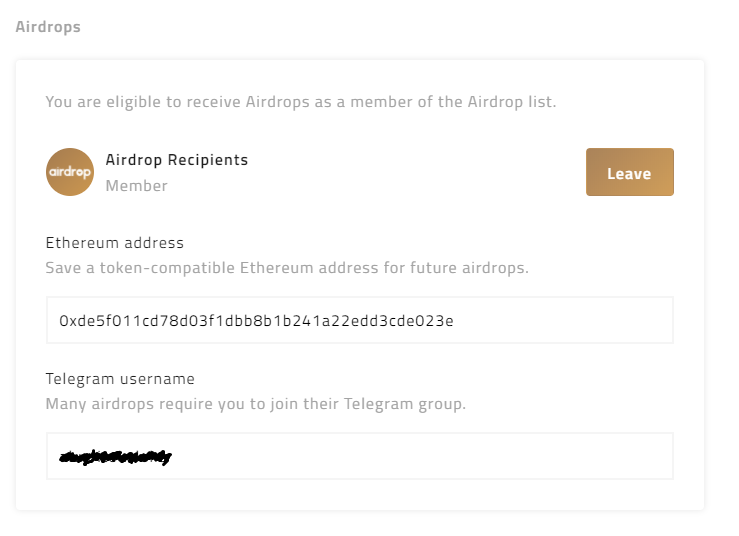Focus the Telegram username input field
739x536 pixels.
click(x=359, y=456)
